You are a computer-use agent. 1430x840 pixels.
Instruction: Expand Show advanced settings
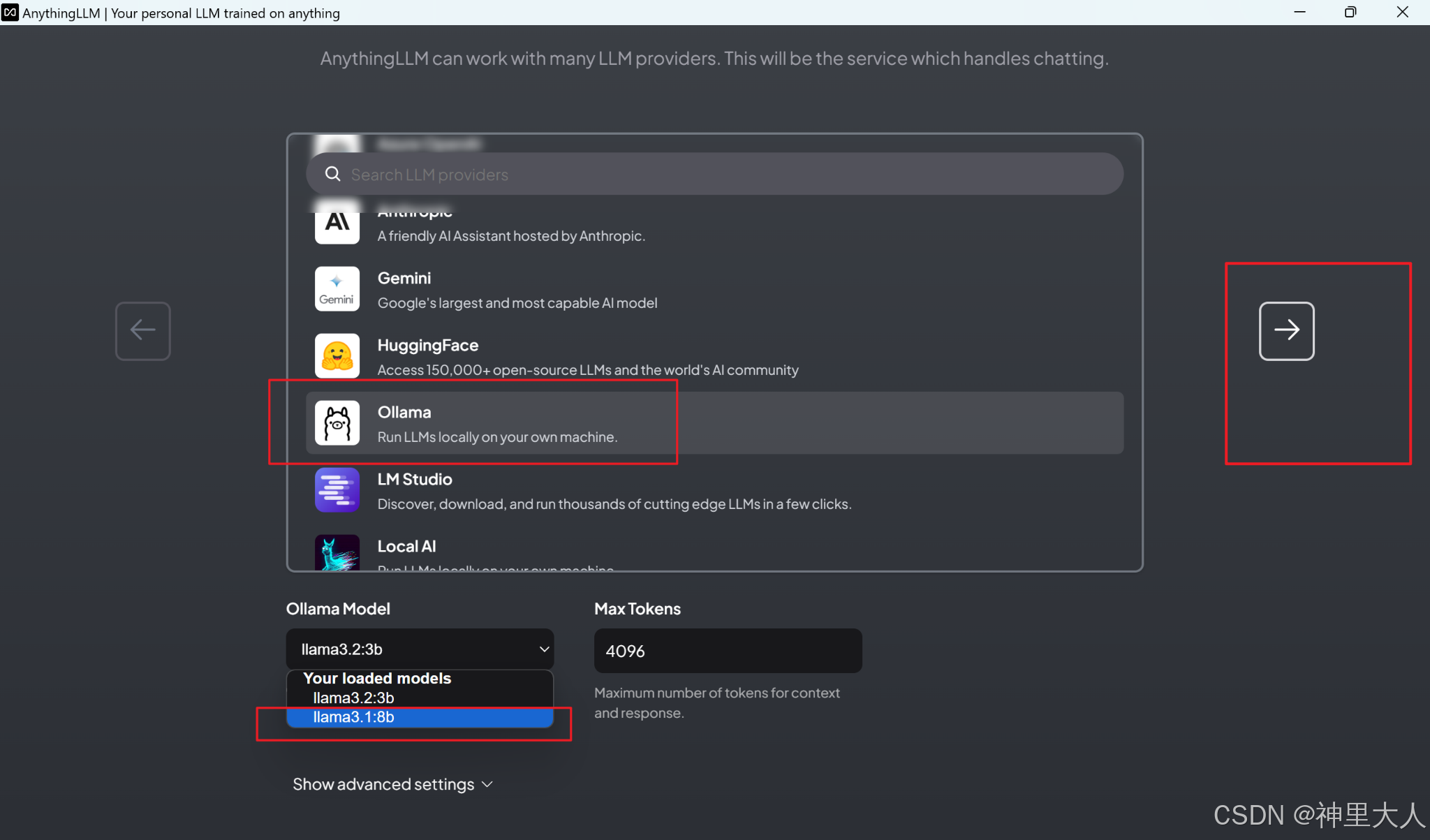(x=392, y=784)
